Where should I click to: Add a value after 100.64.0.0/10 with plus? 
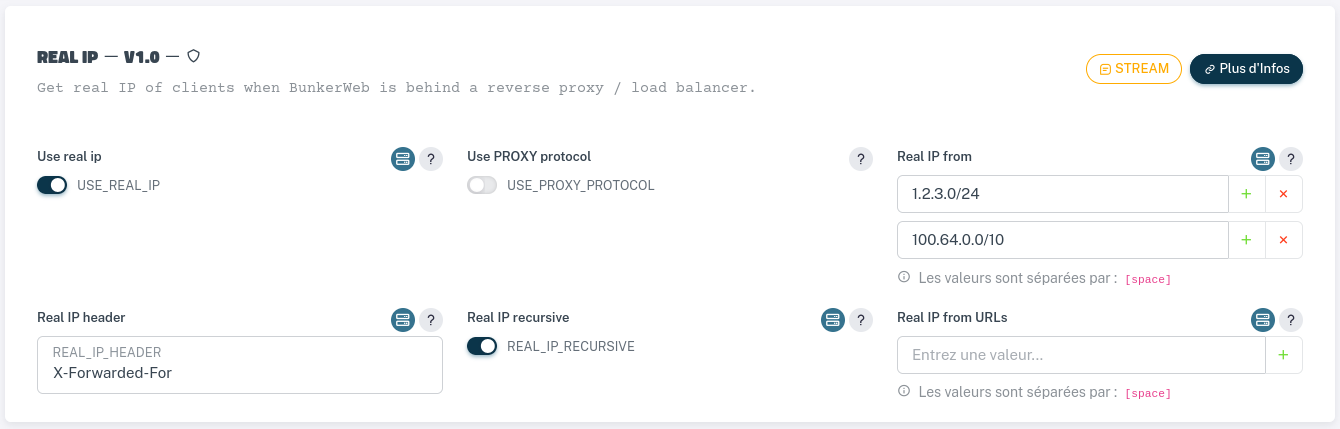pyautogui.click(x=1246, y=240)
